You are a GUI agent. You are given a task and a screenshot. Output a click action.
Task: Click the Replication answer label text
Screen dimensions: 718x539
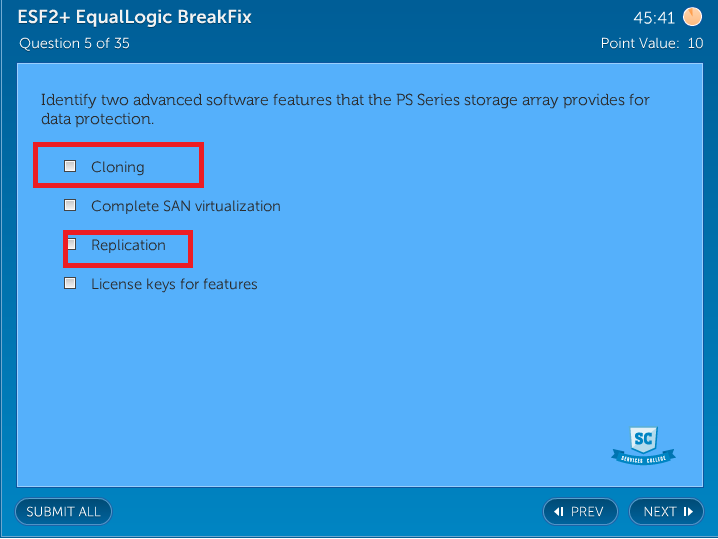[128, 245]
